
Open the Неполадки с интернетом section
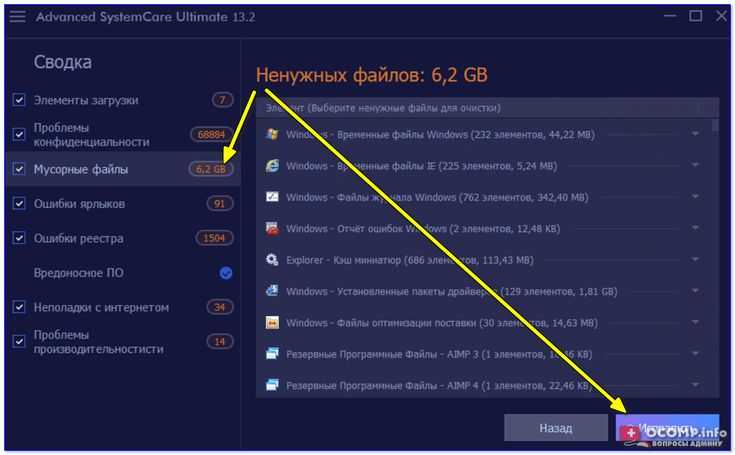coord(101,307)
